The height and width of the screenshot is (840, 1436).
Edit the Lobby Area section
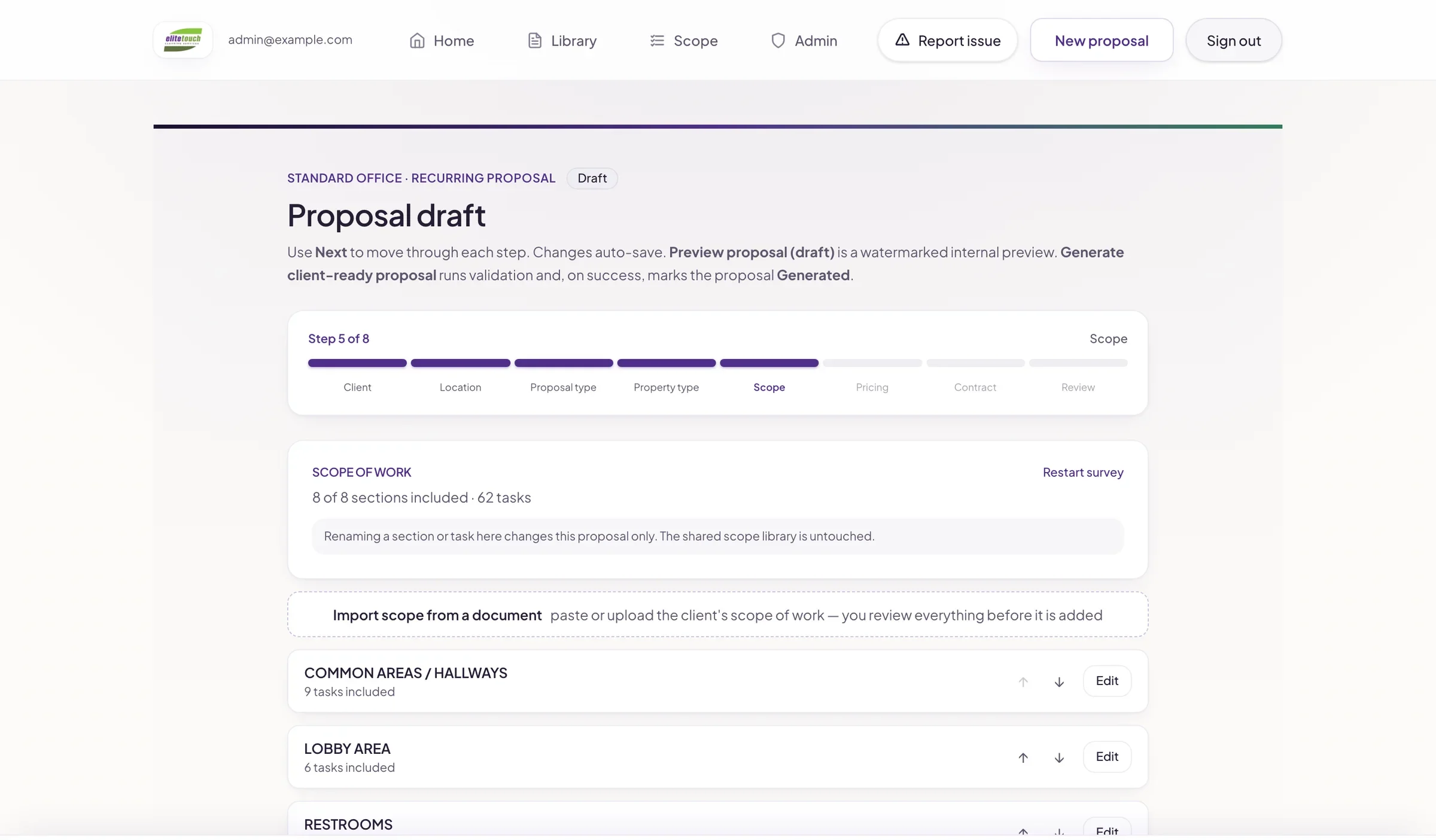[1107, 757]
